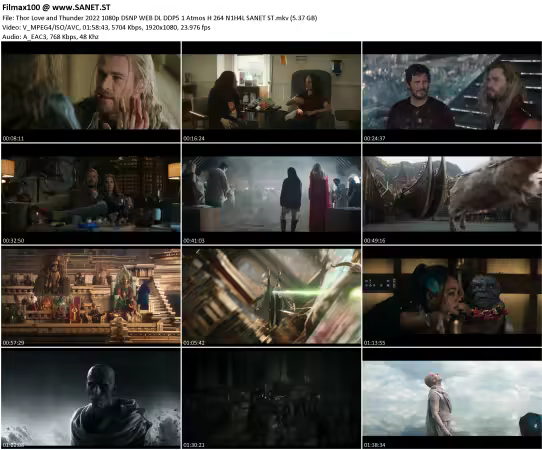The width and height of the screenshot is (542, 450).
Task: Click the 00:08:11 timestamp label
Action: 13,138
